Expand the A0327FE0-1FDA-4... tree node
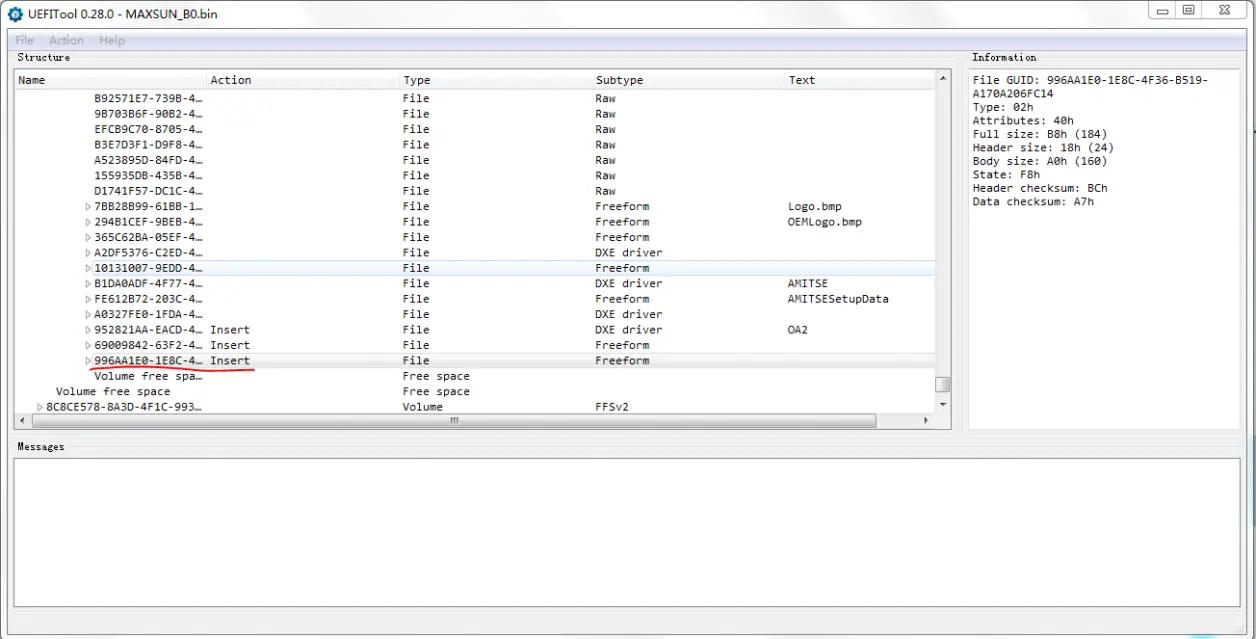Screen dimensions: 1256x639 click(x=88, y=314)
